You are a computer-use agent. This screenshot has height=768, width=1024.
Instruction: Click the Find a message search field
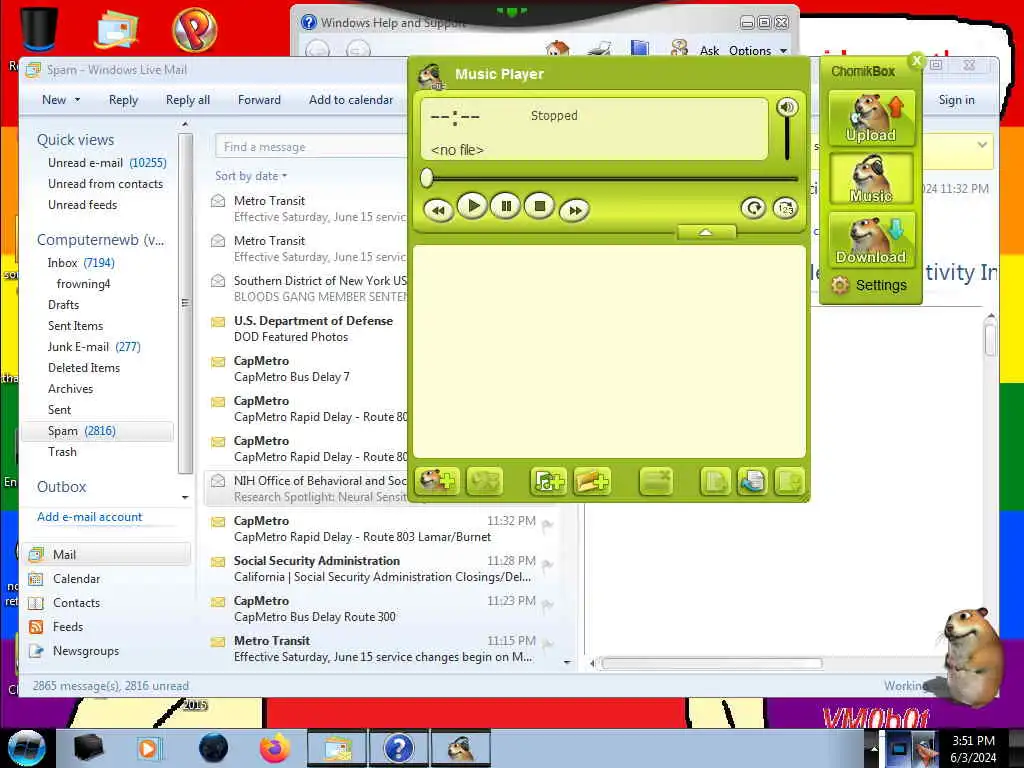313,147
